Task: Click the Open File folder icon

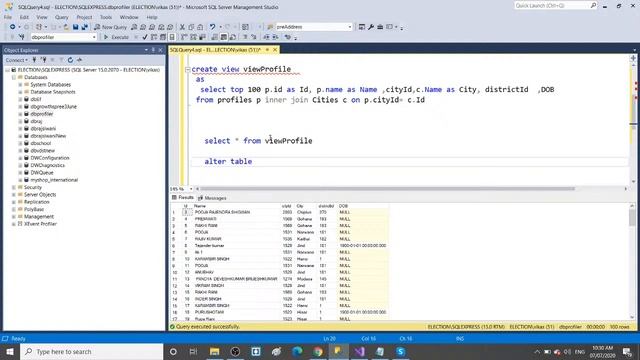Action: [66, 27]
